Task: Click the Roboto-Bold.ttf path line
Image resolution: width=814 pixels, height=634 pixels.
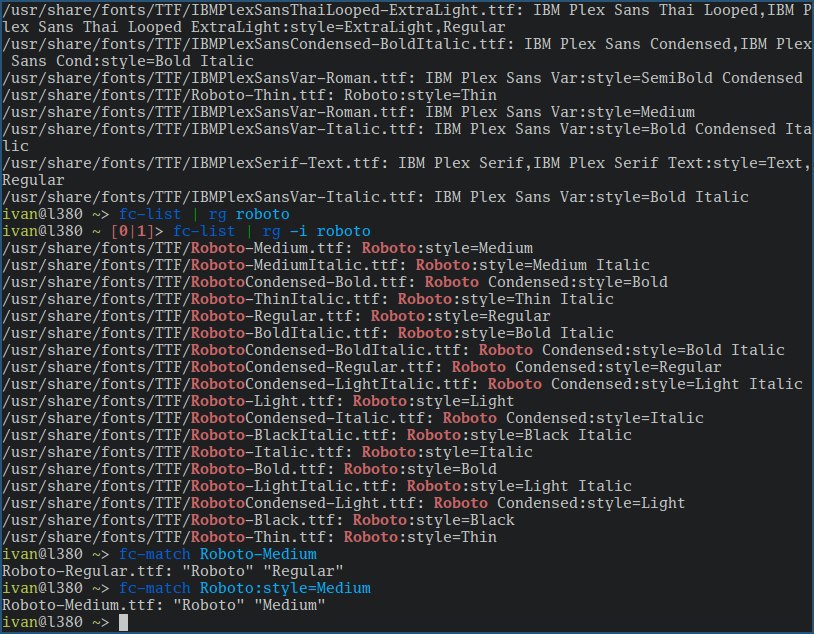Action: click(x=249, y=469)
